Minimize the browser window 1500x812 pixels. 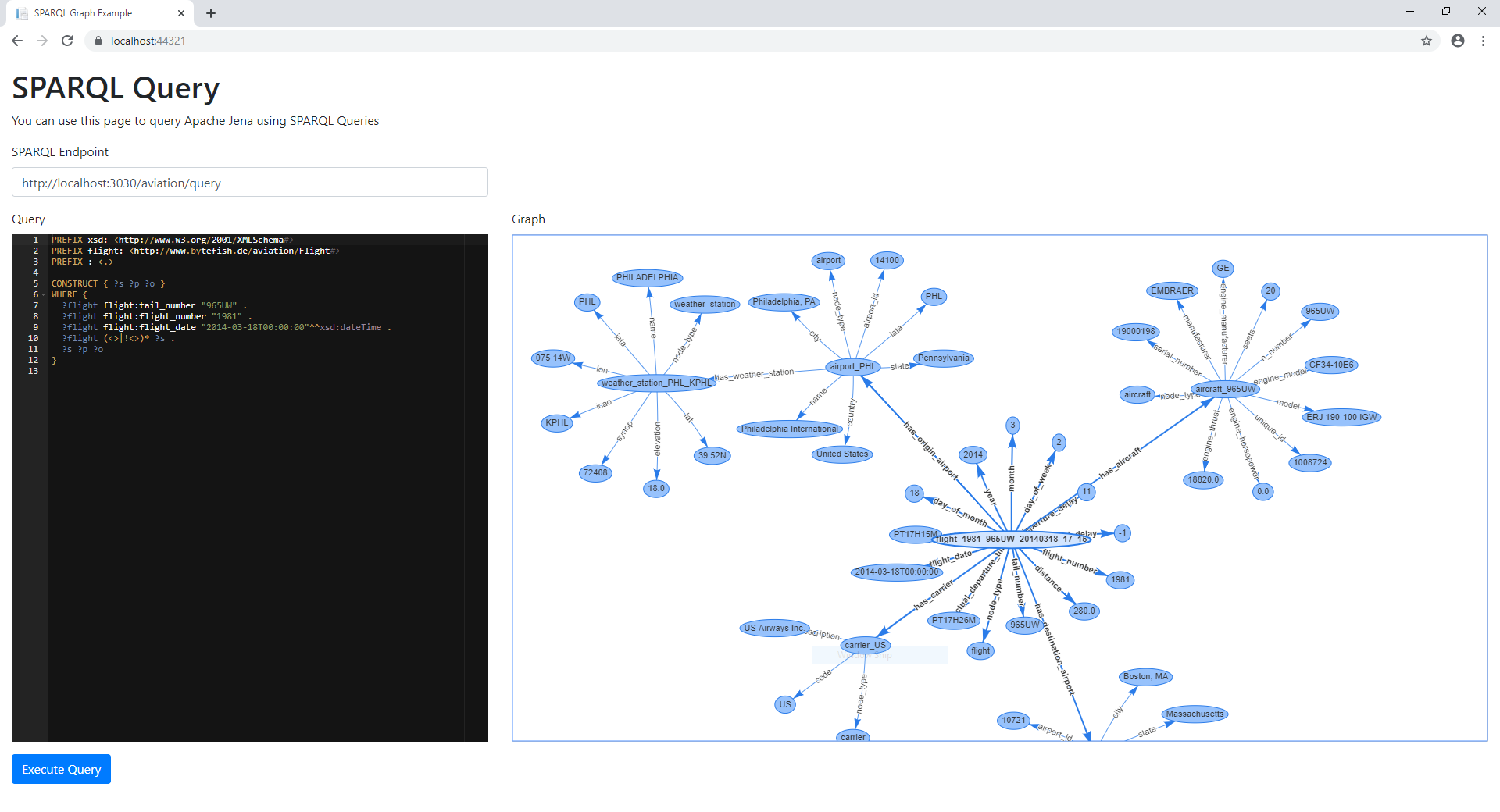pos(1410,11)
